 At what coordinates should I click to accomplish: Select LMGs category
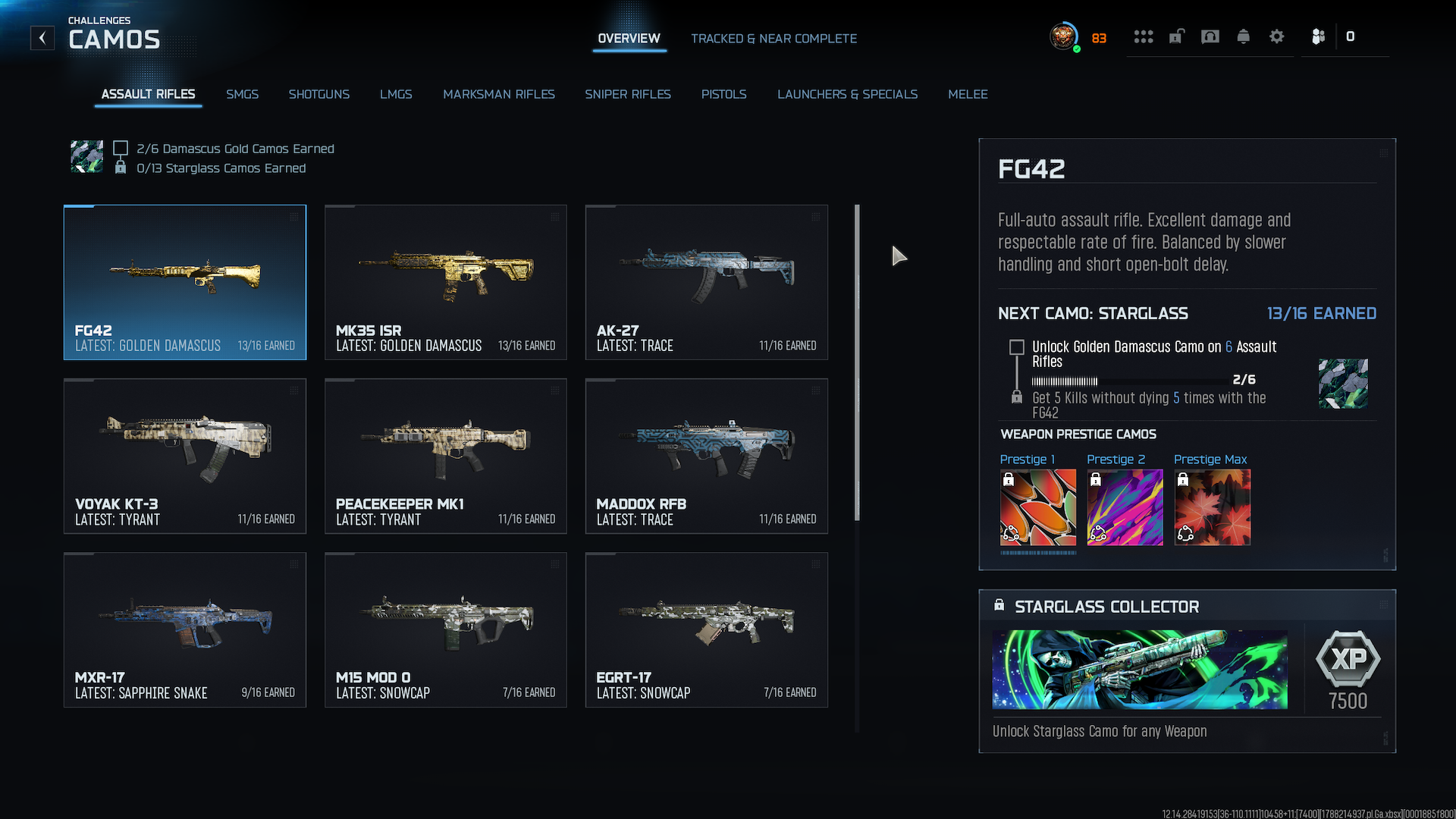(x=397, y=94)
